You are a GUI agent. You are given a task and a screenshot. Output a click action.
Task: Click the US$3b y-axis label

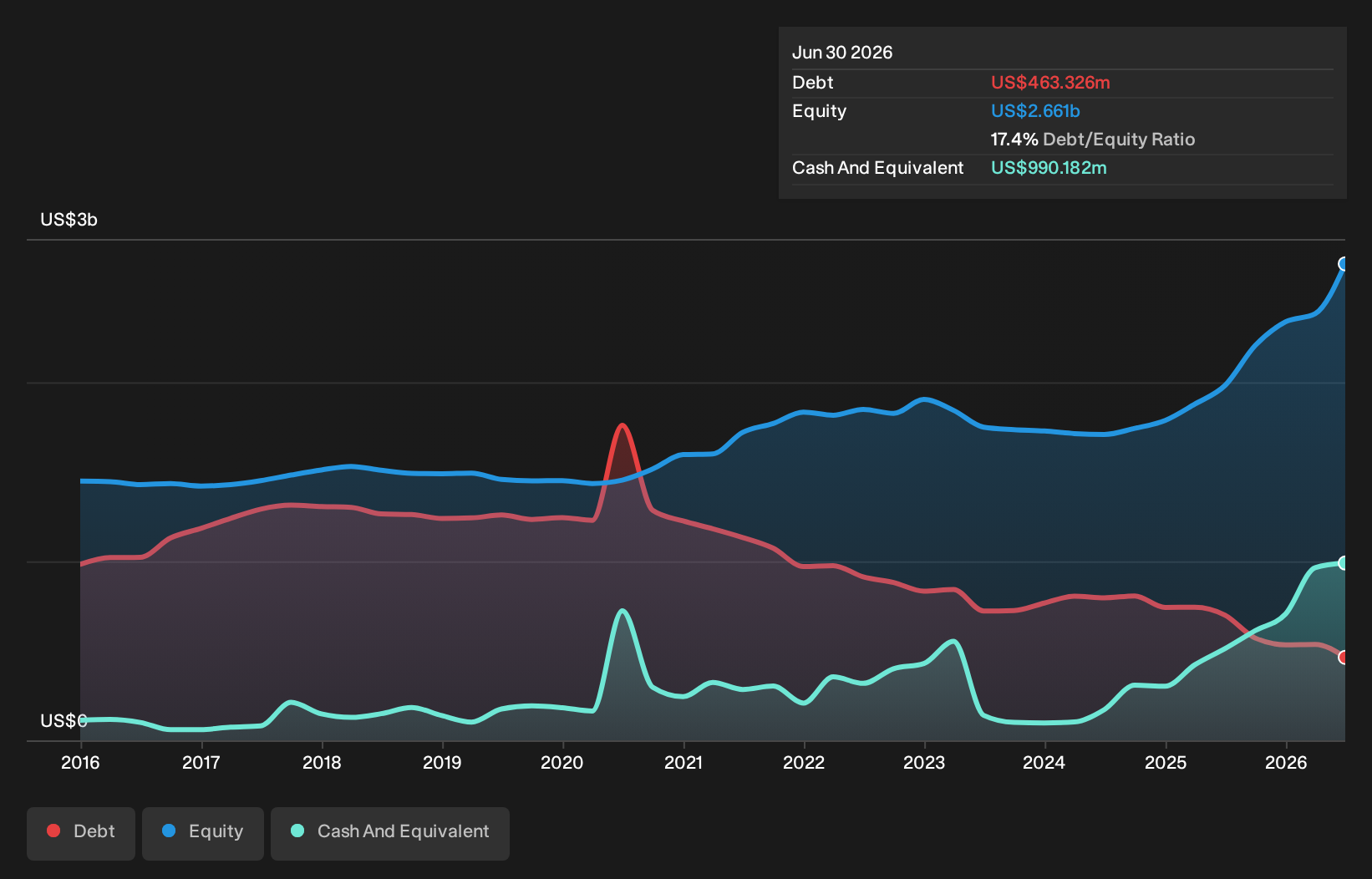pyautogui.click(x=69, y=220)
